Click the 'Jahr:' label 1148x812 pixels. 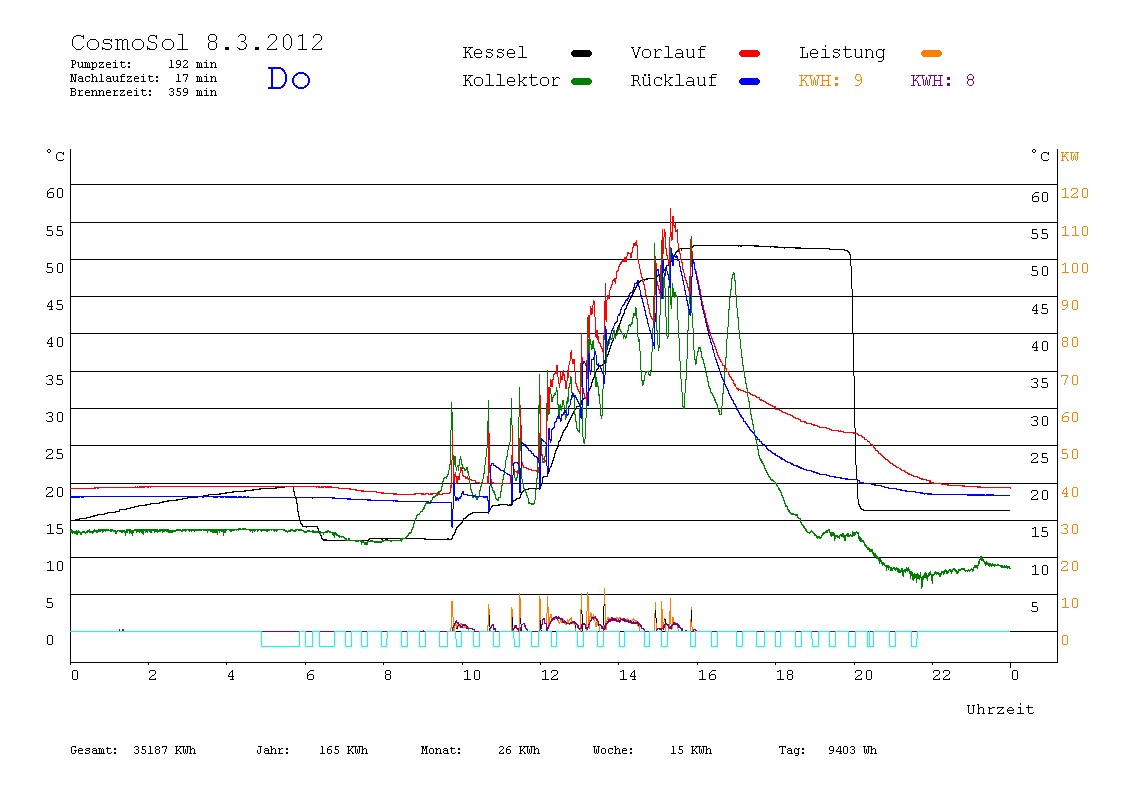tap(272, 750)
